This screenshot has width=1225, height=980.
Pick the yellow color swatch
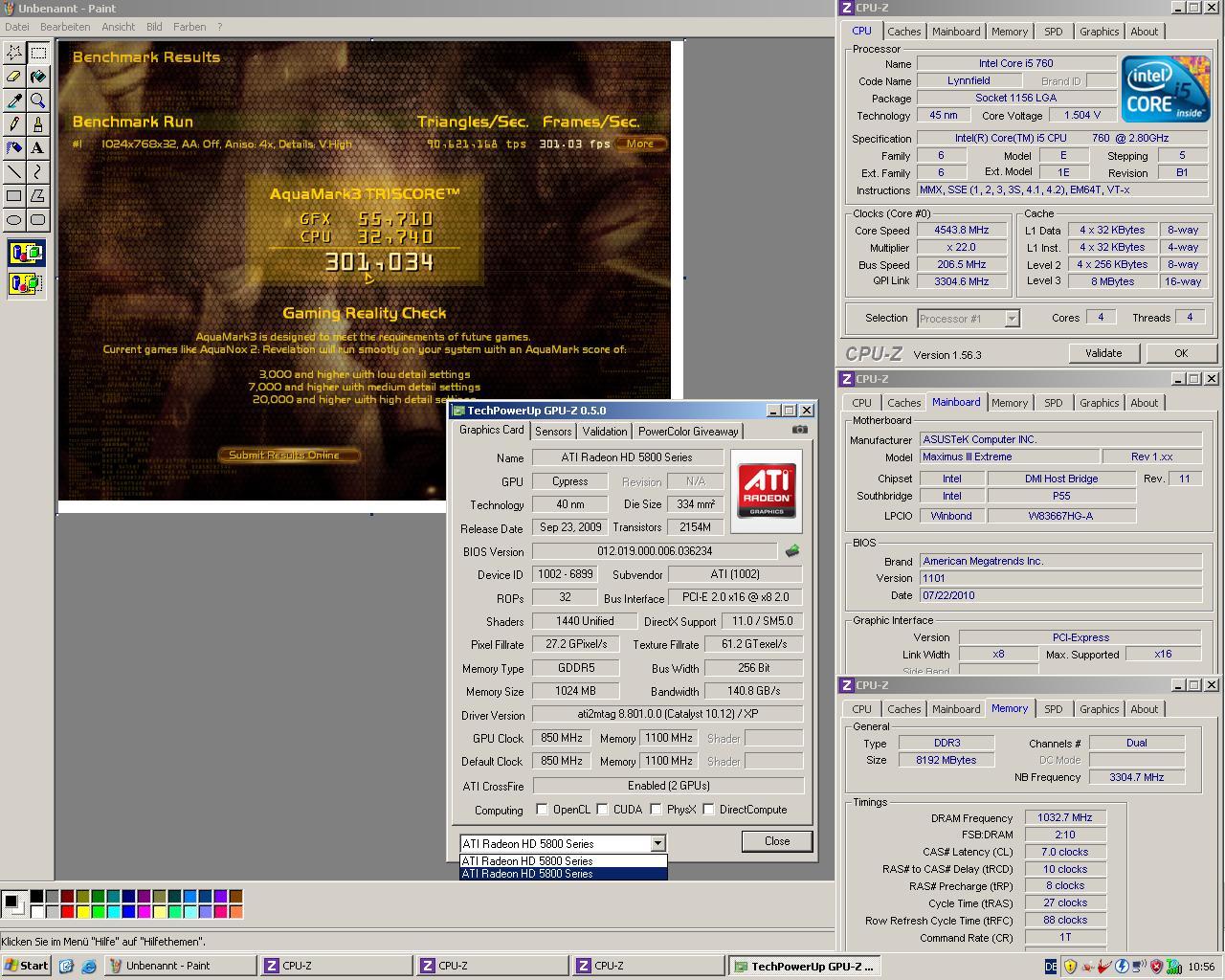click(82, 911)
